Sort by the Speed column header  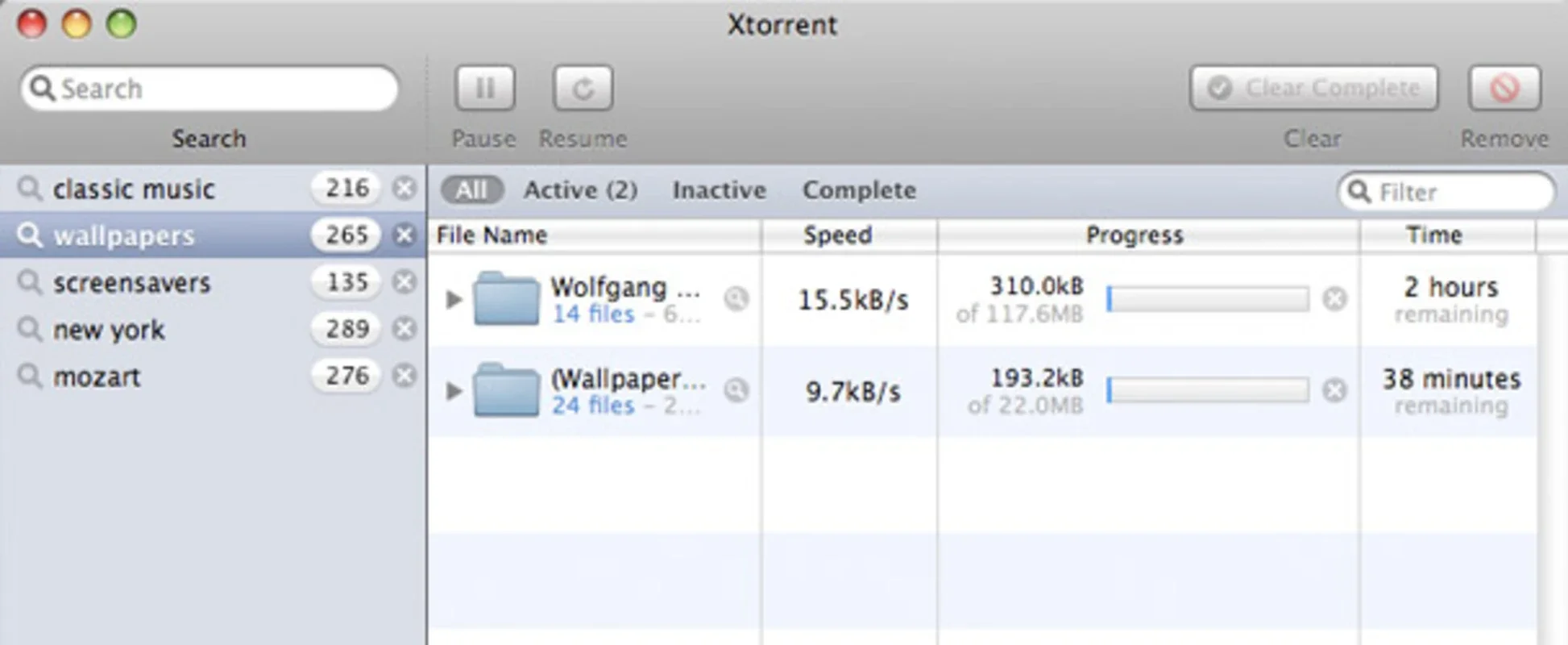(x=849, y=235)
